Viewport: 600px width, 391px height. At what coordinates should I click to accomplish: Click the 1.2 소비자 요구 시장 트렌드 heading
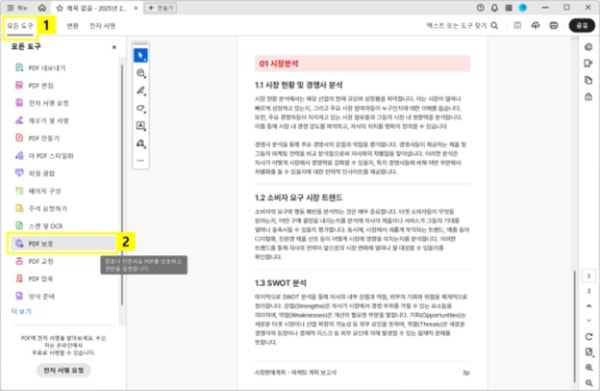click(x=298, y=198)
